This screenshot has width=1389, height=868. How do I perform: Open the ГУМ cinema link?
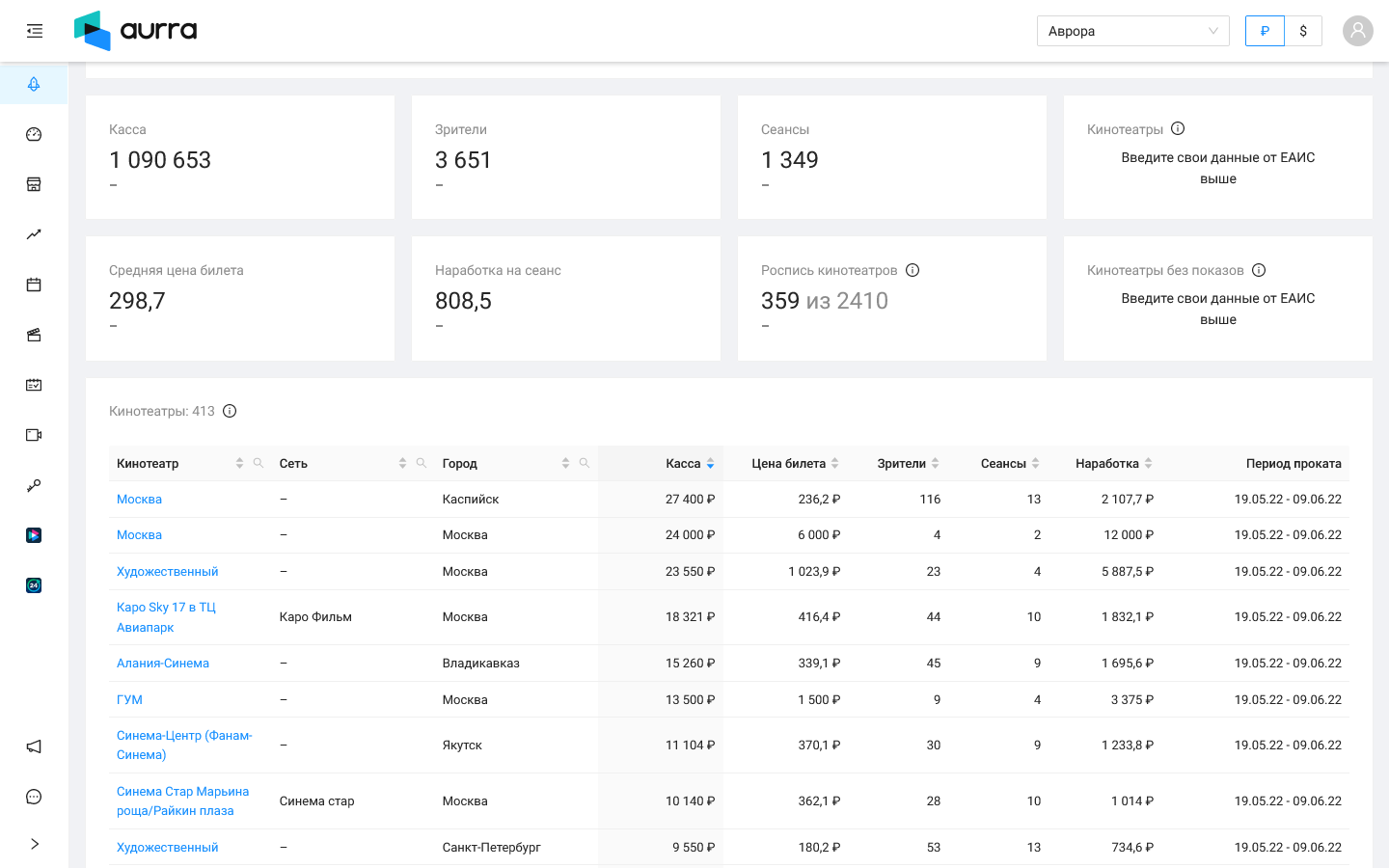(x=129, y=700)
